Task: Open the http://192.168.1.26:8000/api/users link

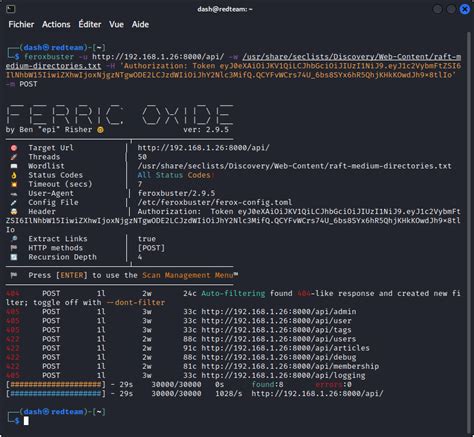Action: pos(279,339)
